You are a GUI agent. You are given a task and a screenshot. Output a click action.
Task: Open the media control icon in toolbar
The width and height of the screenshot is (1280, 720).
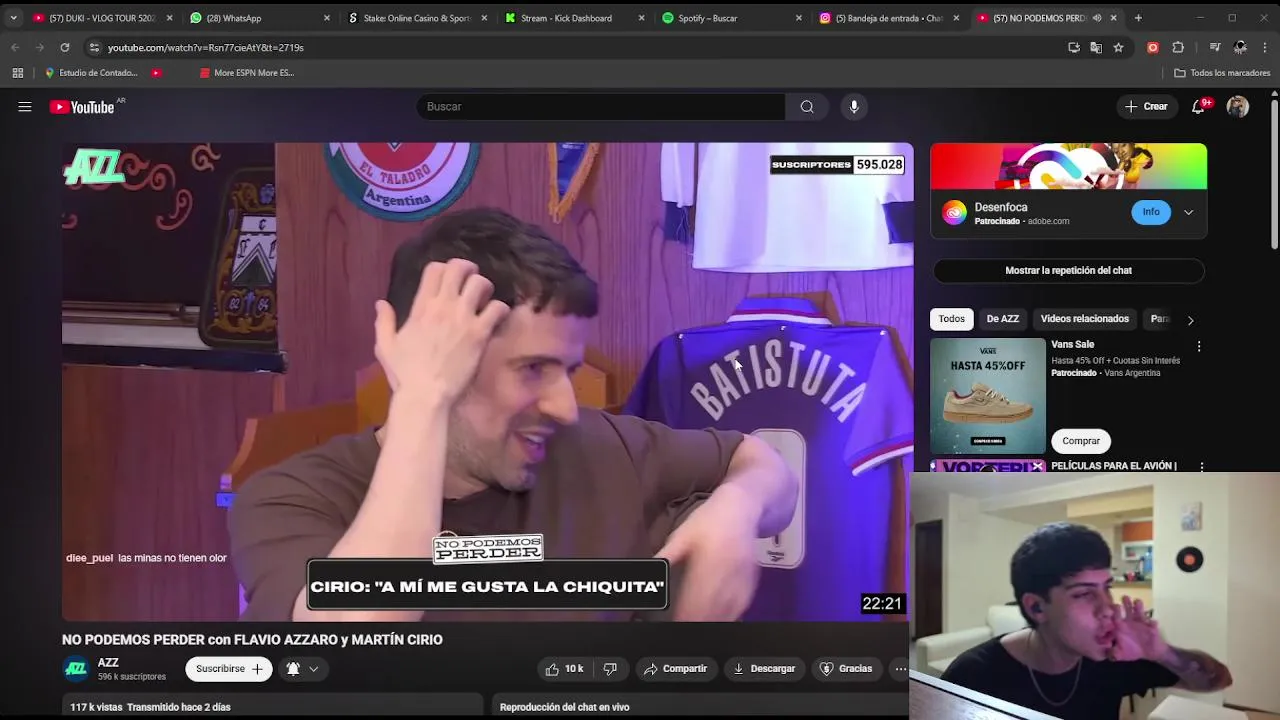pos(1214,47)
